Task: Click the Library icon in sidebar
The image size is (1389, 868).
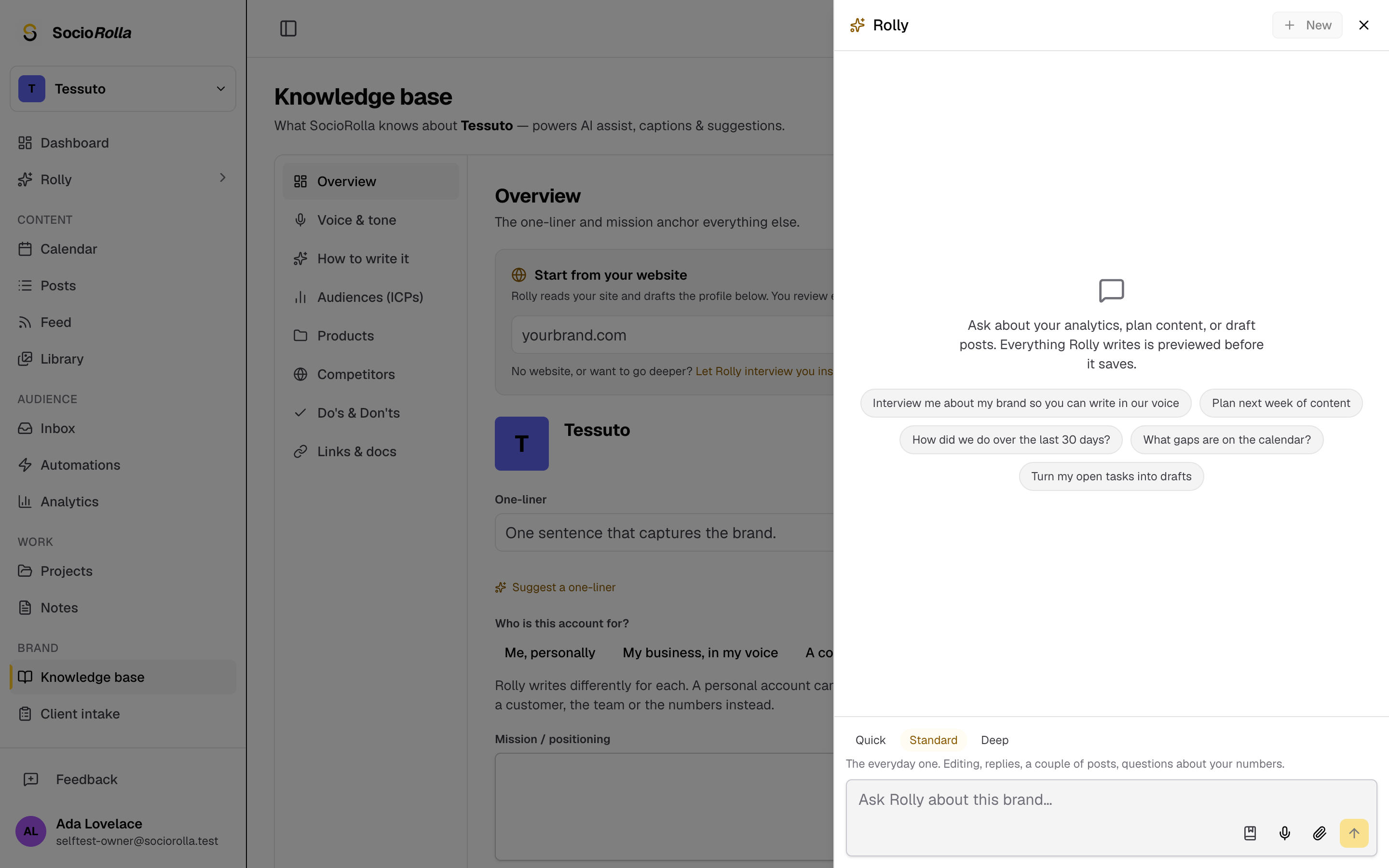Action: point(25,359)
